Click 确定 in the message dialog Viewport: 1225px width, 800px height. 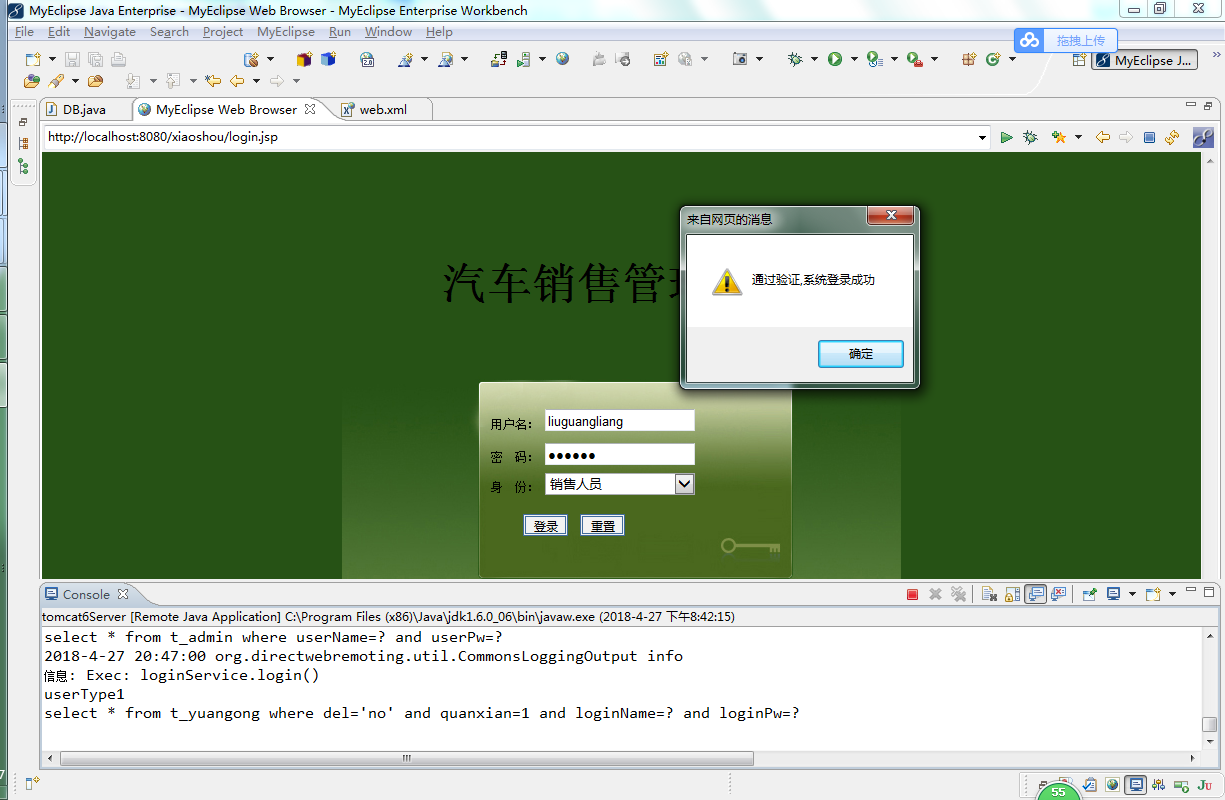(861, 354)
